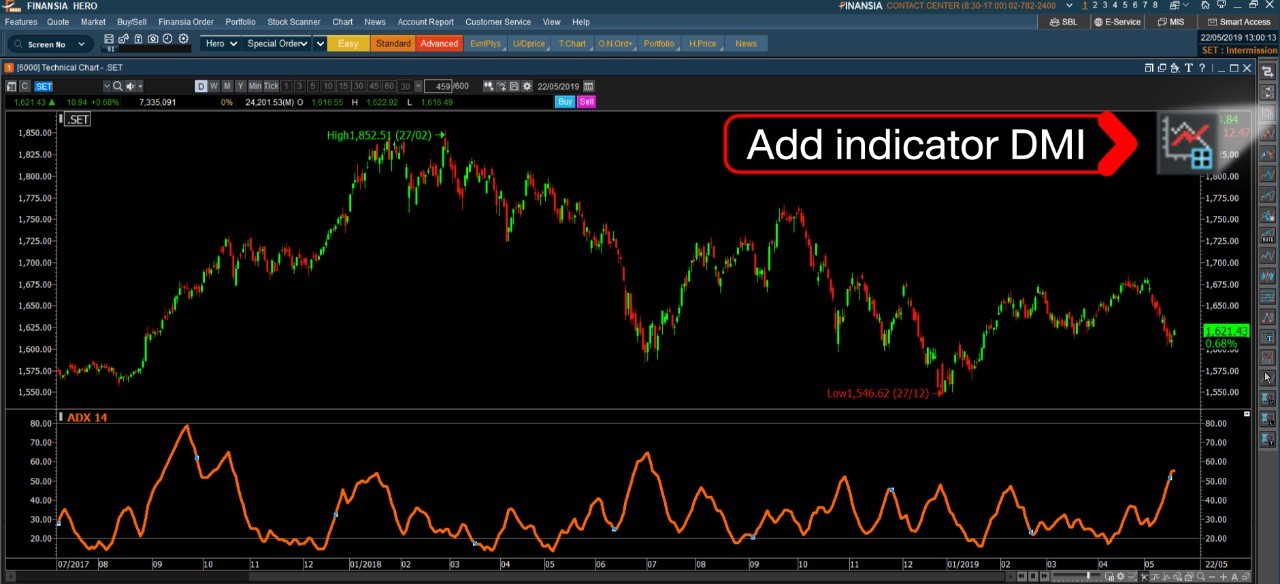Open the Hero template dropdown
Image resolution: width=1280 pixels, height=584 pixels.
point(219,43)
